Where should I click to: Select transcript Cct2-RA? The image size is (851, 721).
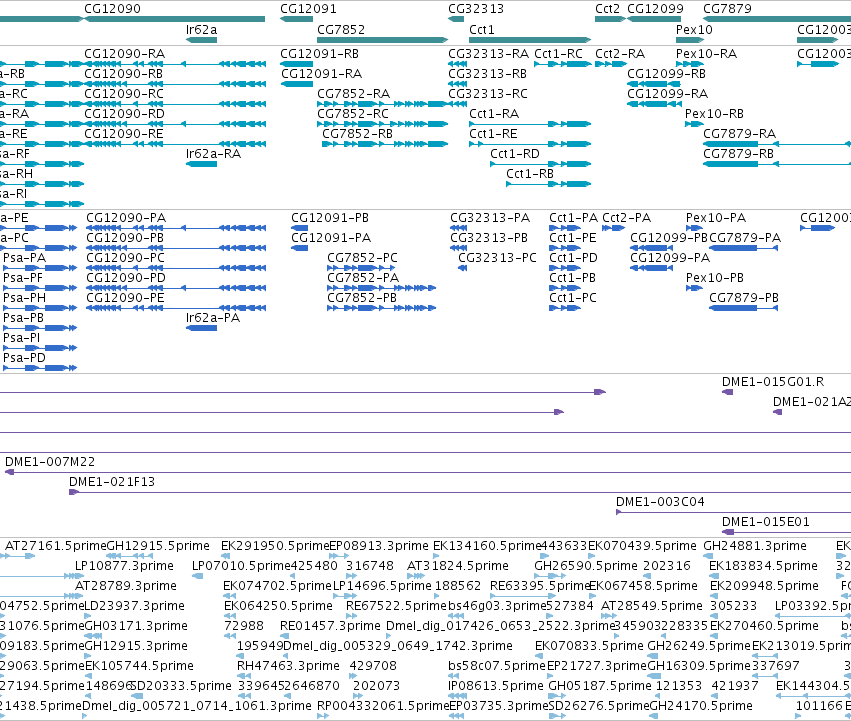tap(611, 64)
